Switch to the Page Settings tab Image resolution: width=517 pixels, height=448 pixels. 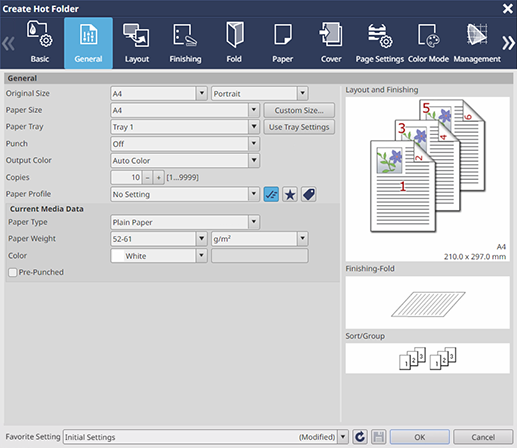tap(380, 43)
